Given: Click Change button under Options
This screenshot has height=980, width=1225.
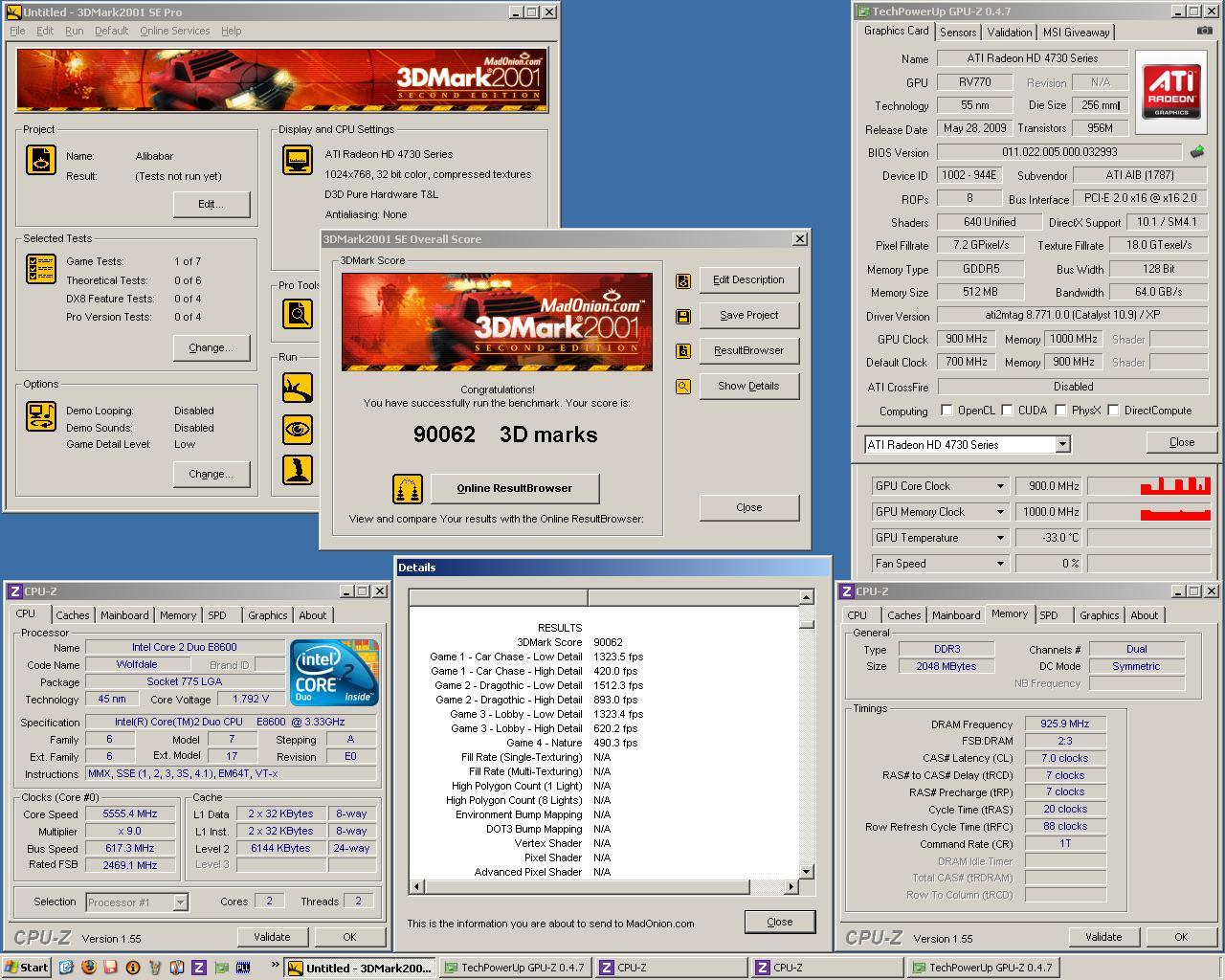Looking at the screenshot, I should [x=211, y=474].
